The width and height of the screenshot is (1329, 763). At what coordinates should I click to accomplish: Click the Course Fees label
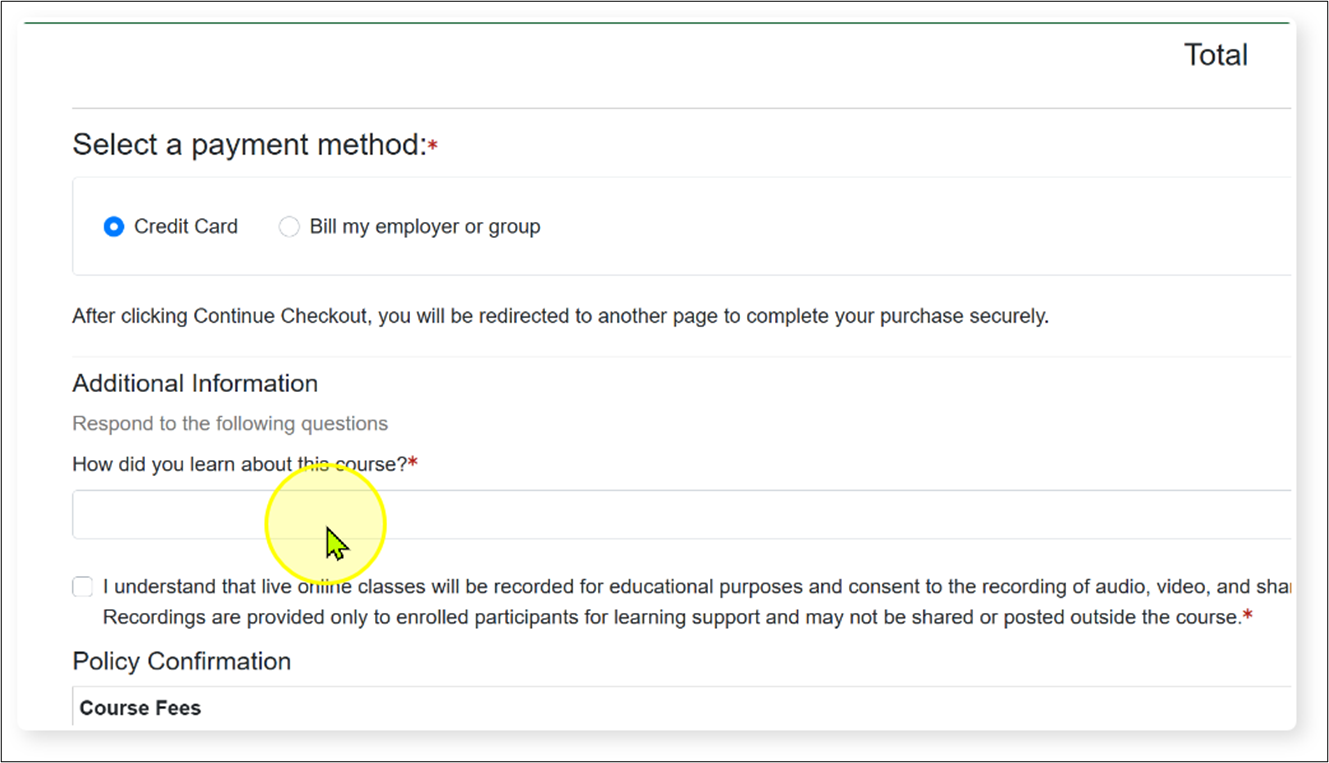tap(140, 707)
